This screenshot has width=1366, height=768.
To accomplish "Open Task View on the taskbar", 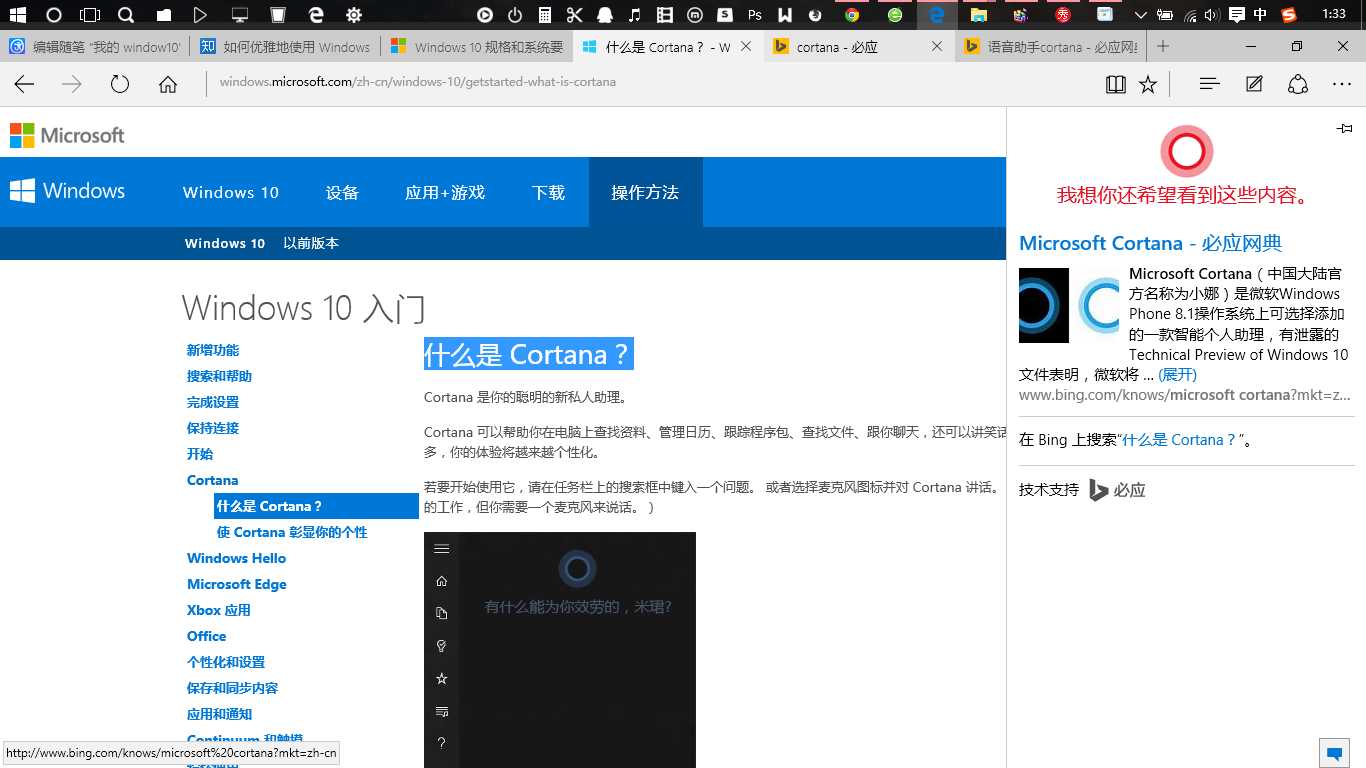I will [x=90, y=15].
